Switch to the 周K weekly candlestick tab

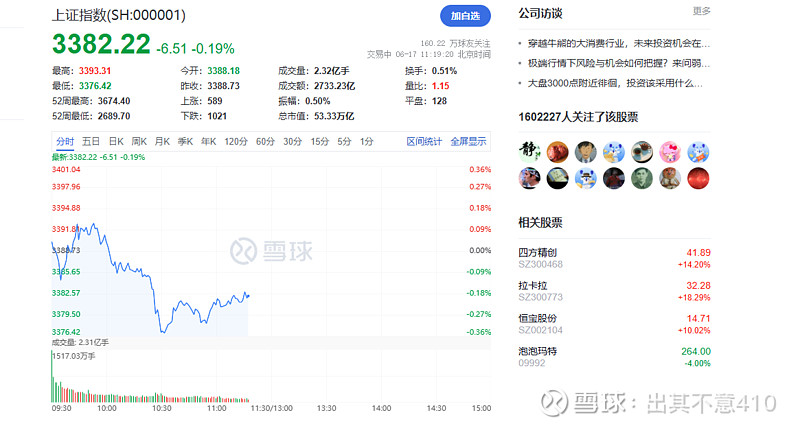tap(139, 141)
